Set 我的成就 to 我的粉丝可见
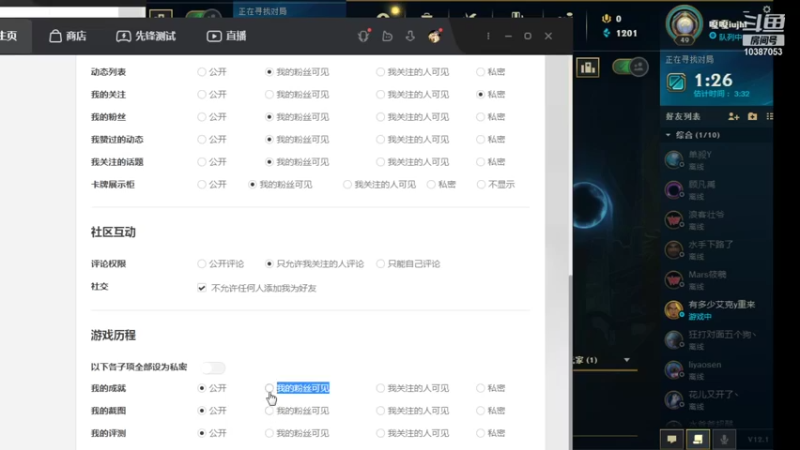 [x=269, y=388]
